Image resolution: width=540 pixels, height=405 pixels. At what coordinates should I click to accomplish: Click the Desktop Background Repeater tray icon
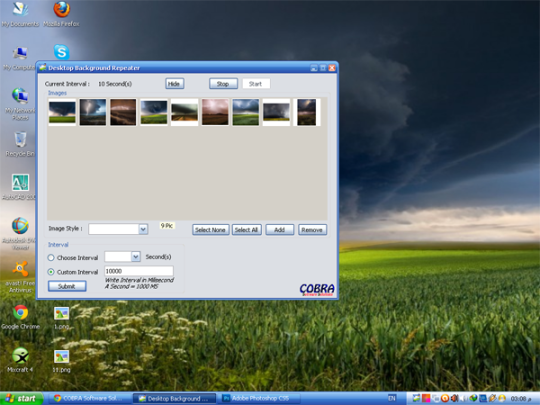pyautogui.click(x=416, y=398)
